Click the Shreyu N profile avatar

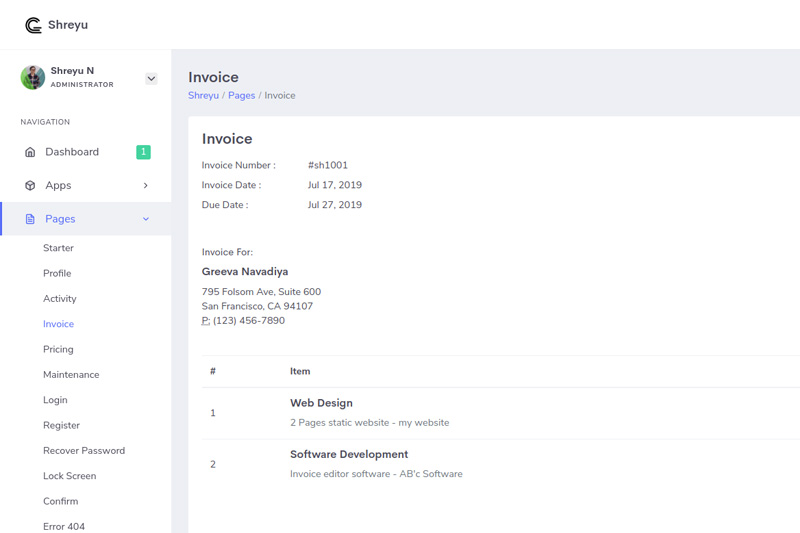tap(33, 78)
